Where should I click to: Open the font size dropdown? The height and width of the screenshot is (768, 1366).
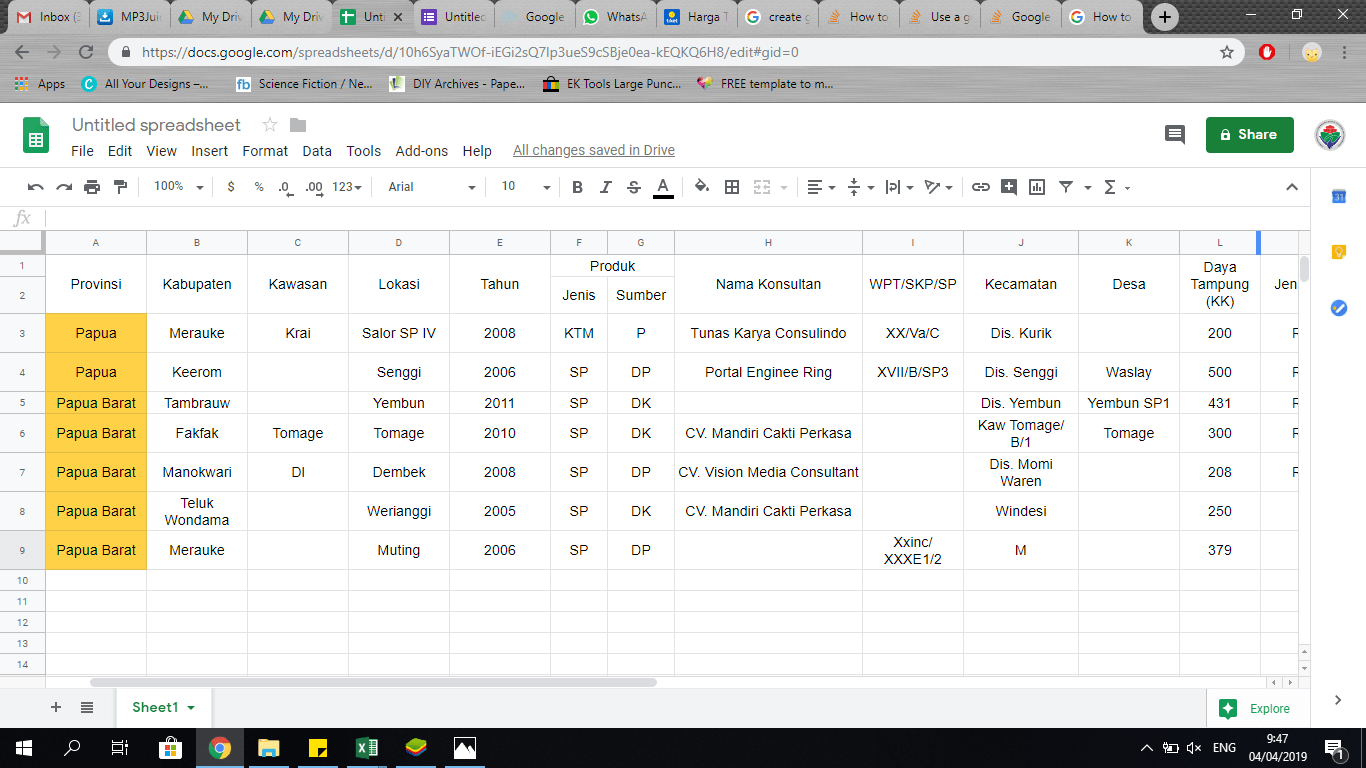pyautogui.click(x=526, y=187)
